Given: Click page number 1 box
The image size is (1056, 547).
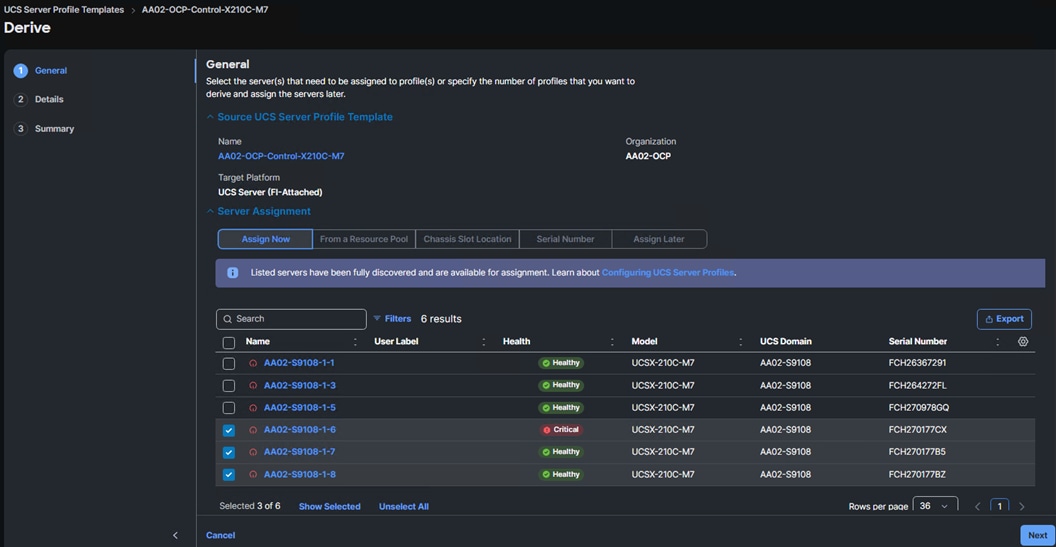Looking at the screenshot, I should click(999, 506).
